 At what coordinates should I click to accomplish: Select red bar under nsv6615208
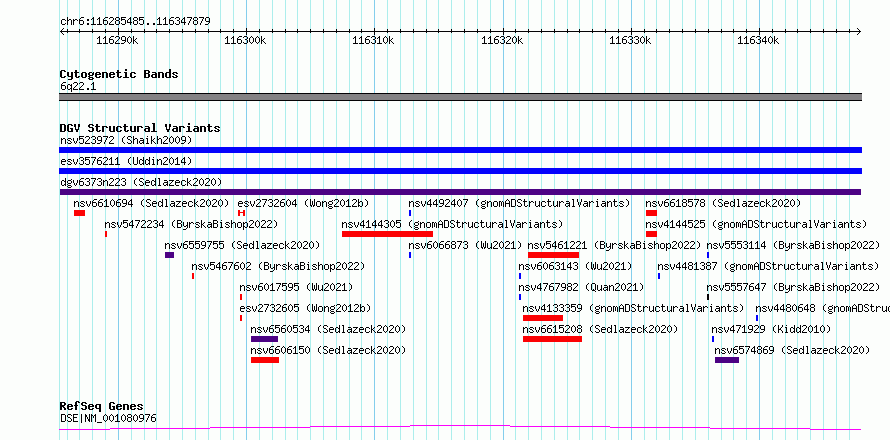[553, 339]
